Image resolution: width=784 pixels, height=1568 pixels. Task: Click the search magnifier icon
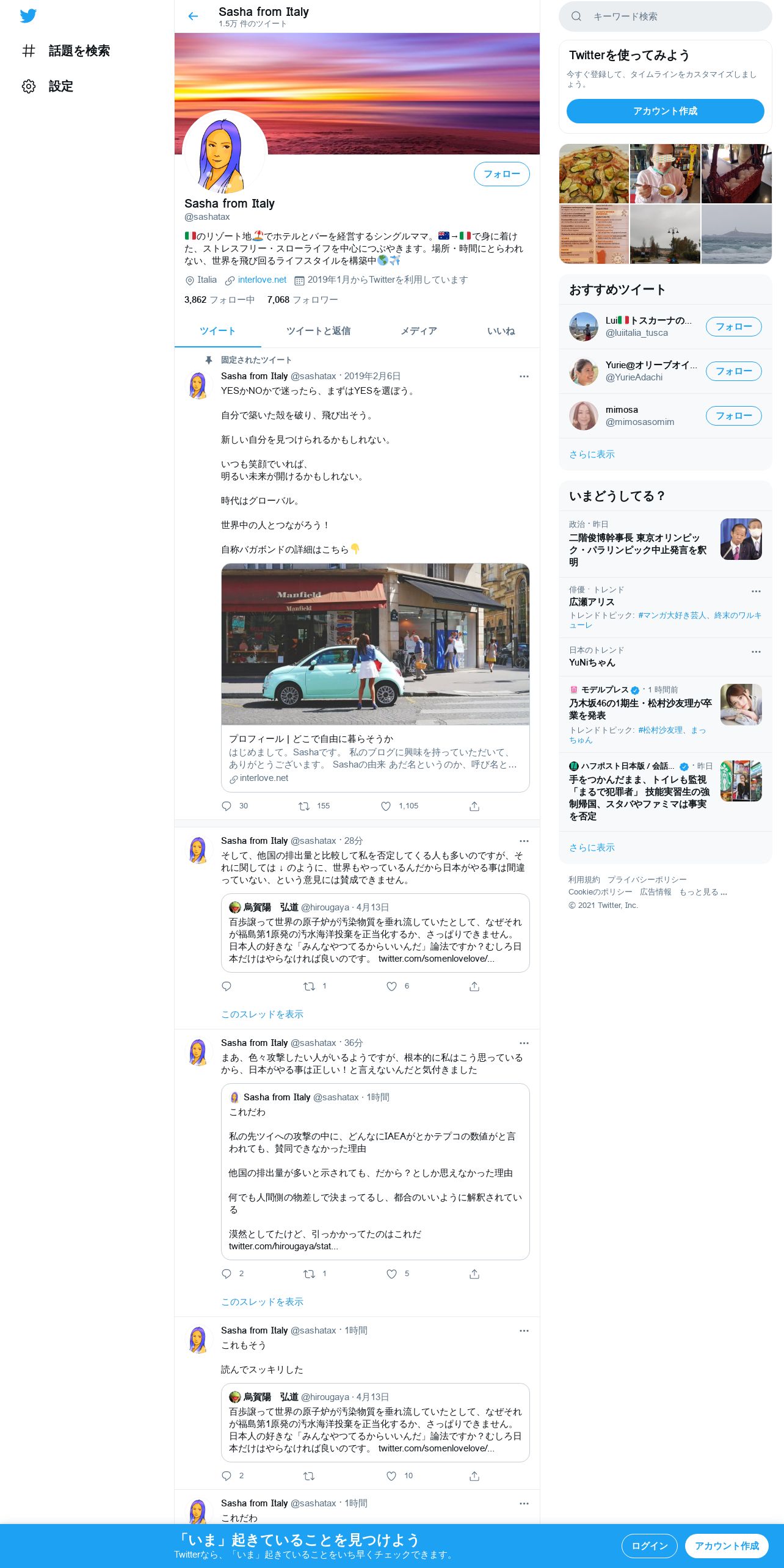pos(576,16)
